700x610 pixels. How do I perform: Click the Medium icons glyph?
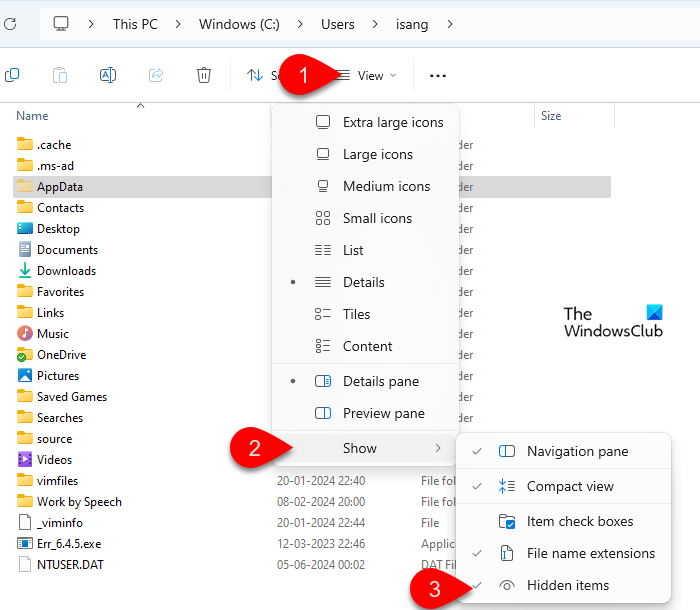pyautogui.click(x=323, y=186)
